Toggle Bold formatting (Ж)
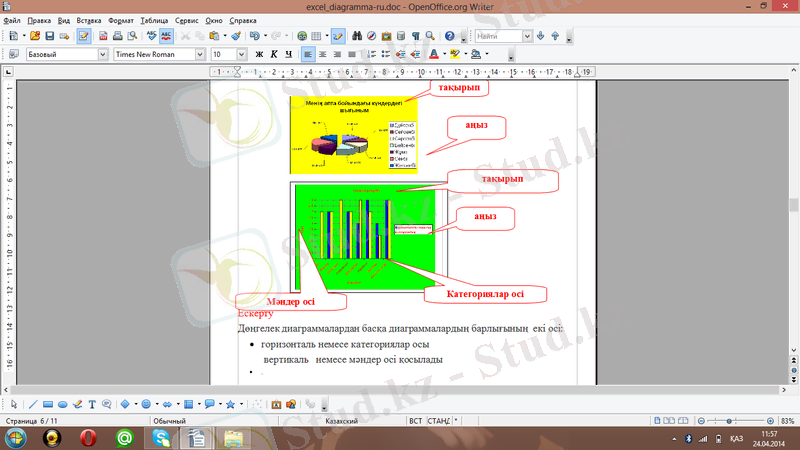Viewport: 800px width, 450px height. (x=259, y=54)
